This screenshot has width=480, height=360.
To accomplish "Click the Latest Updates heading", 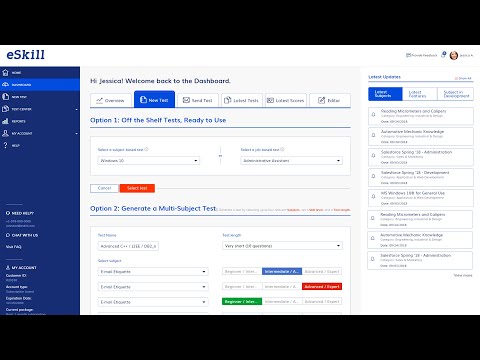I will [384, 77].
